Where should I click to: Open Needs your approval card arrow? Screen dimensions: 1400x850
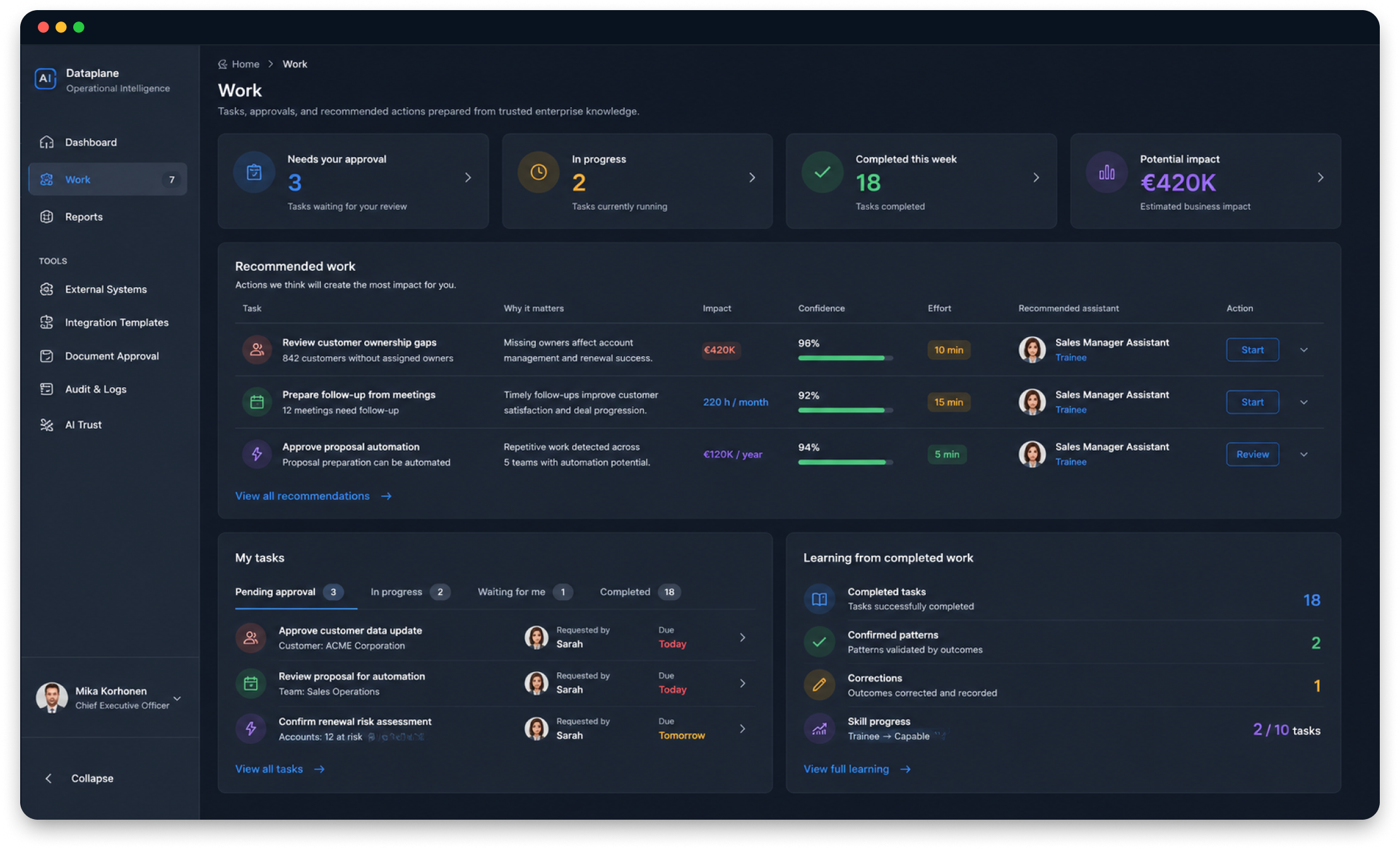pyautogui.click(x=468, y=177)
